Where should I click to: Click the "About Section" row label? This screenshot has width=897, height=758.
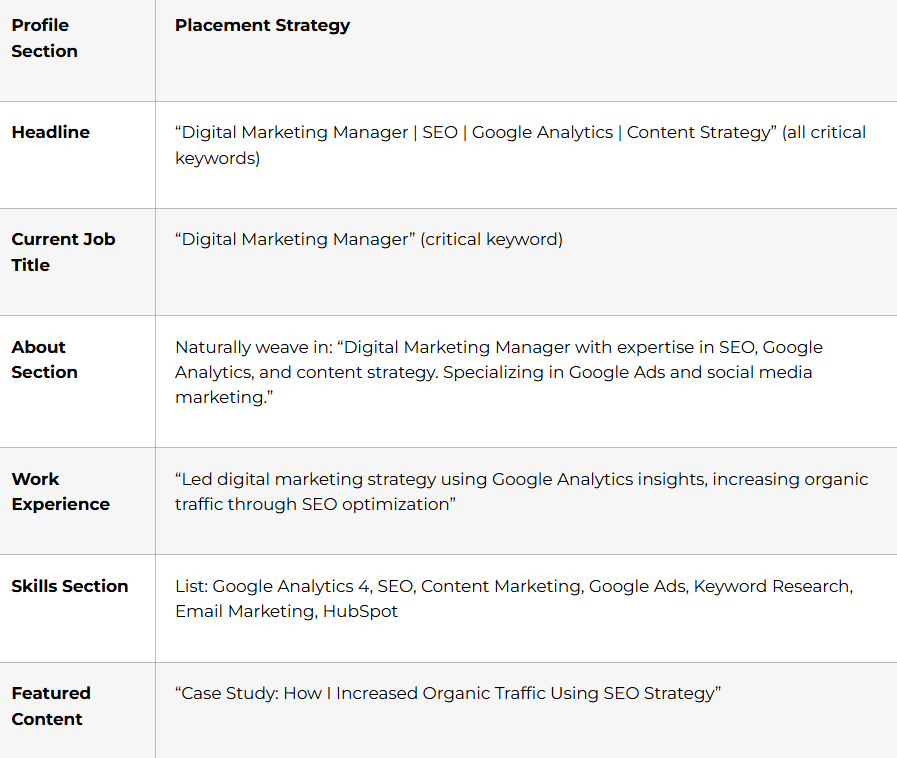tap(44, 359)
